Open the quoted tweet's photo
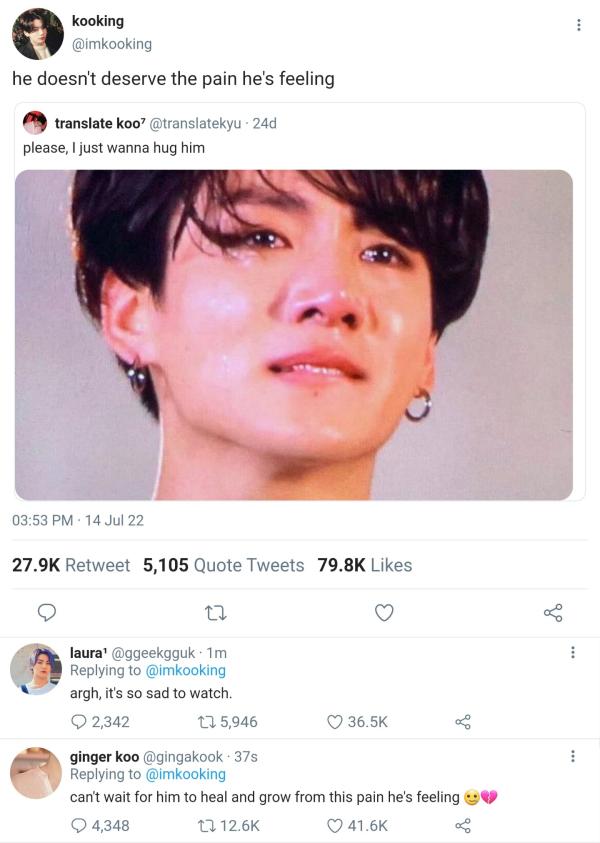Image resolution: width=600 pixels, height=843 pixels. (293, 335)
